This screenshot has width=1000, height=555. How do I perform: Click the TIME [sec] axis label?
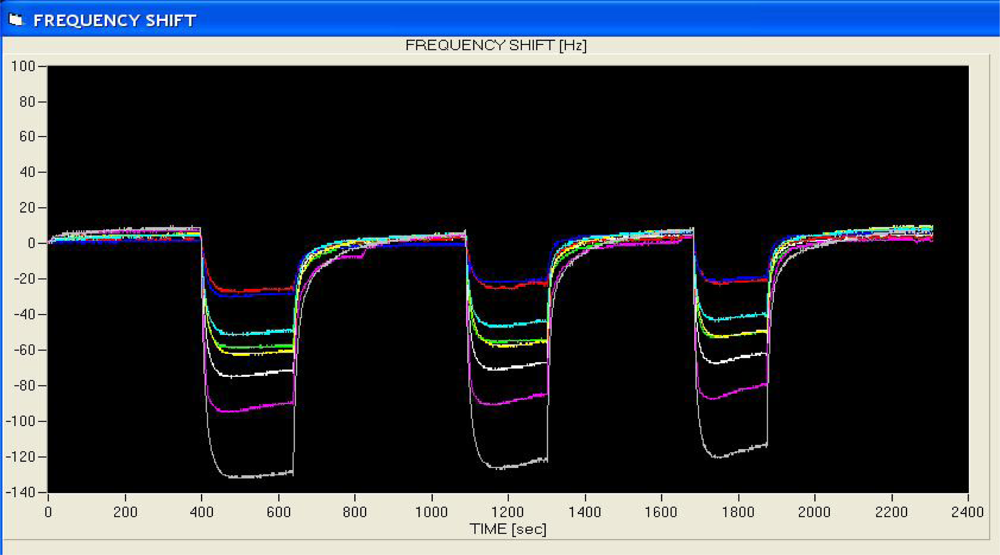coord(508,528)
